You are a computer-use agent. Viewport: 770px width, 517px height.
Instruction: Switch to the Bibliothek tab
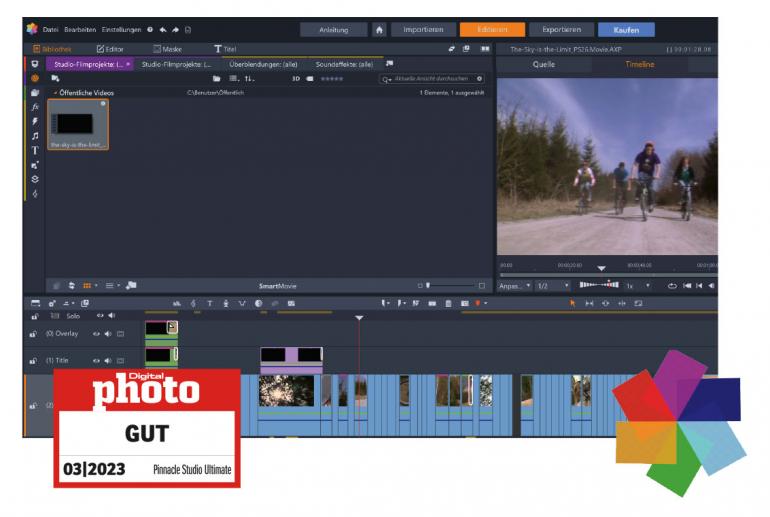[x=52, y=49]
